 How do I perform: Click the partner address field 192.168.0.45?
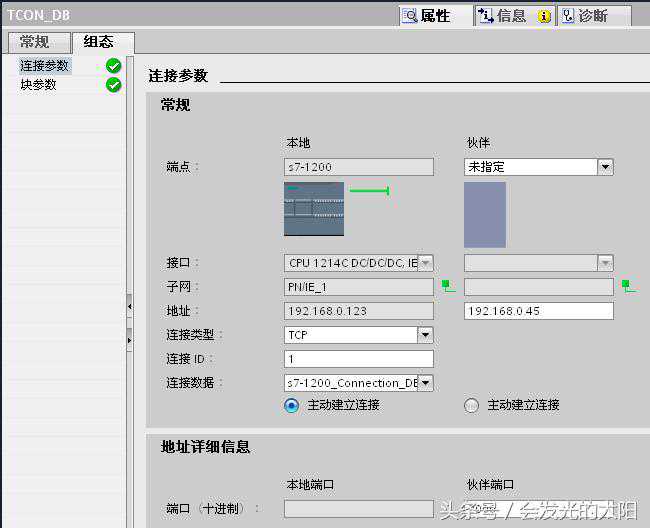pos(538,311)
